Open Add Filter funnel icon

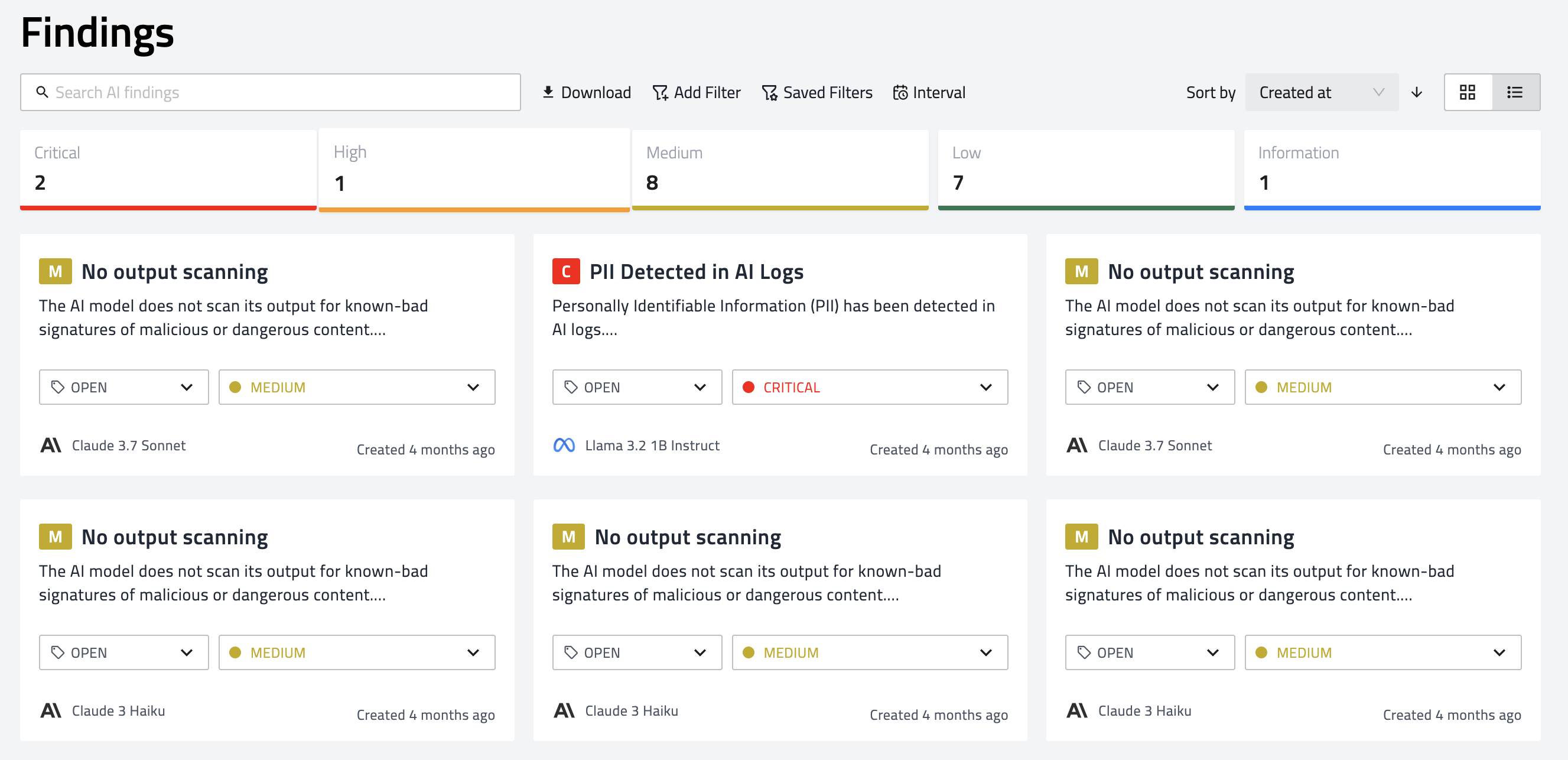click(x=660, y=93)
